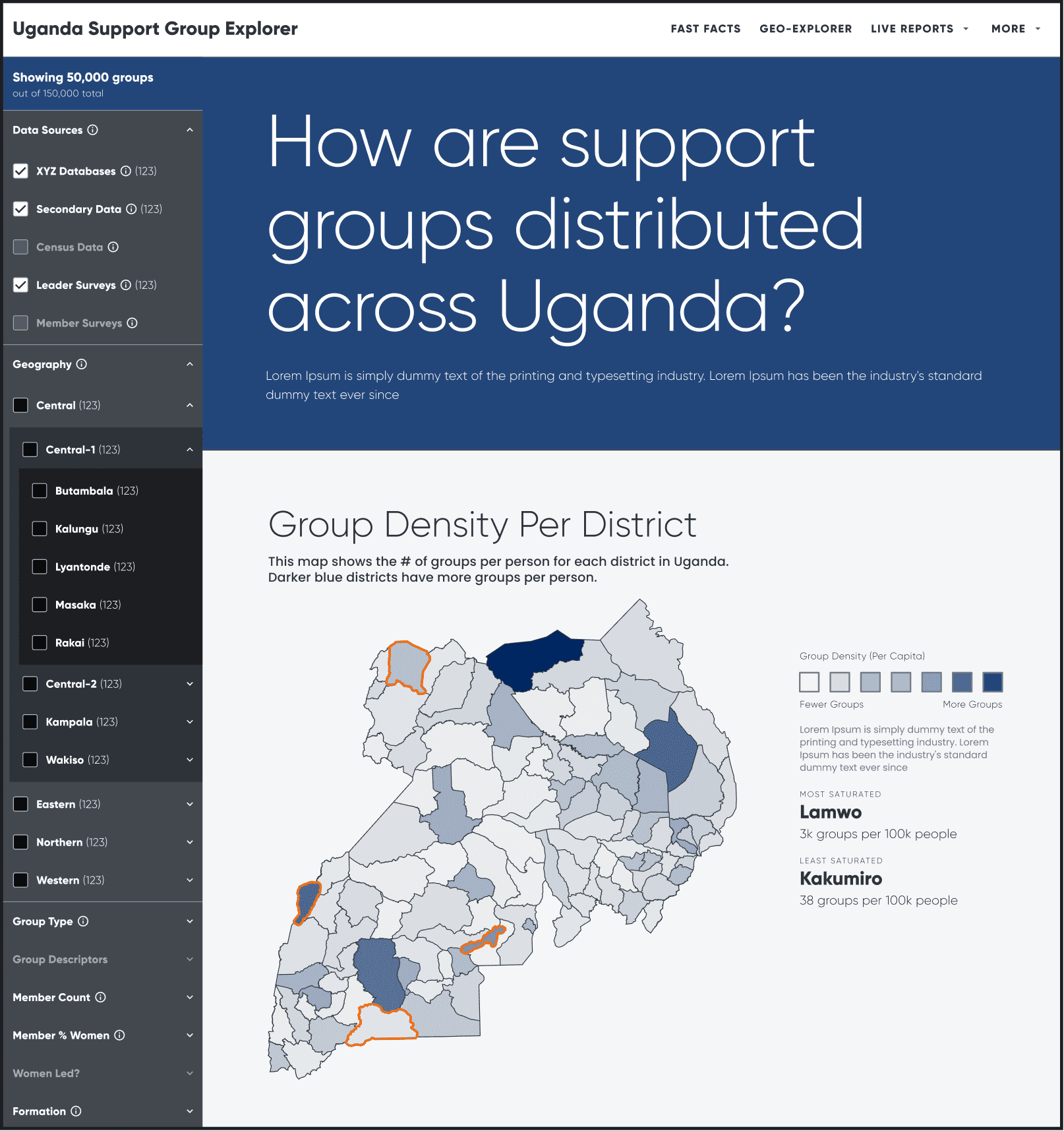Screen dimensions: 1064x1131
Task: Expand the Formation filter section
Action: (x=190, y=1111)
